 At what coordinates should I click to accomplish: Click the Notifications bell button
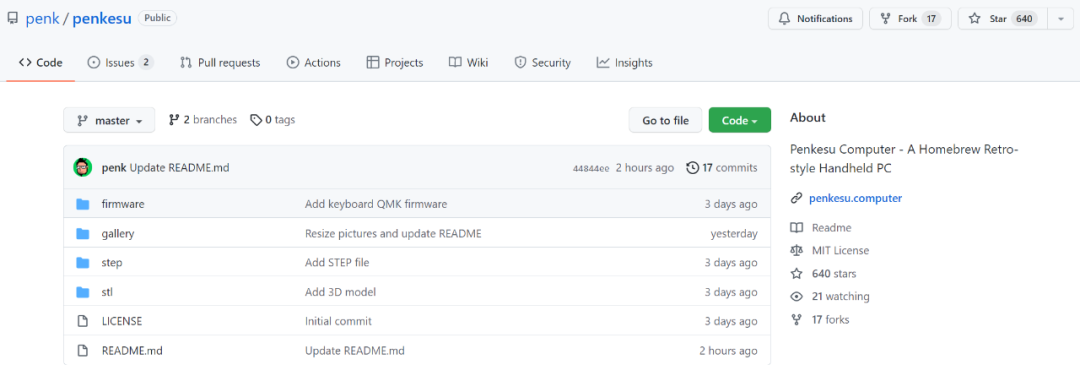[x=815, y=19]
